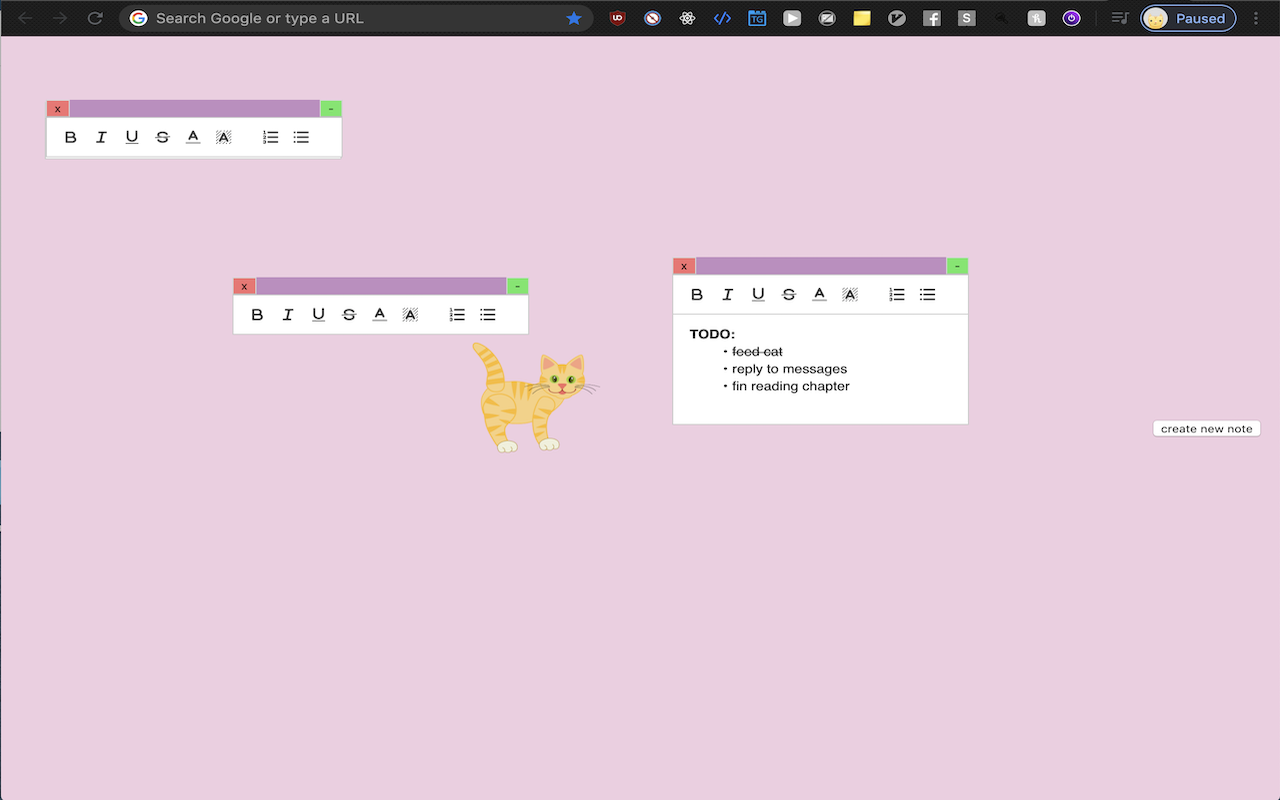The image size is (1280, 800).
Task: Click the blue bookmark star icon
Action: (x=573, y=18)
